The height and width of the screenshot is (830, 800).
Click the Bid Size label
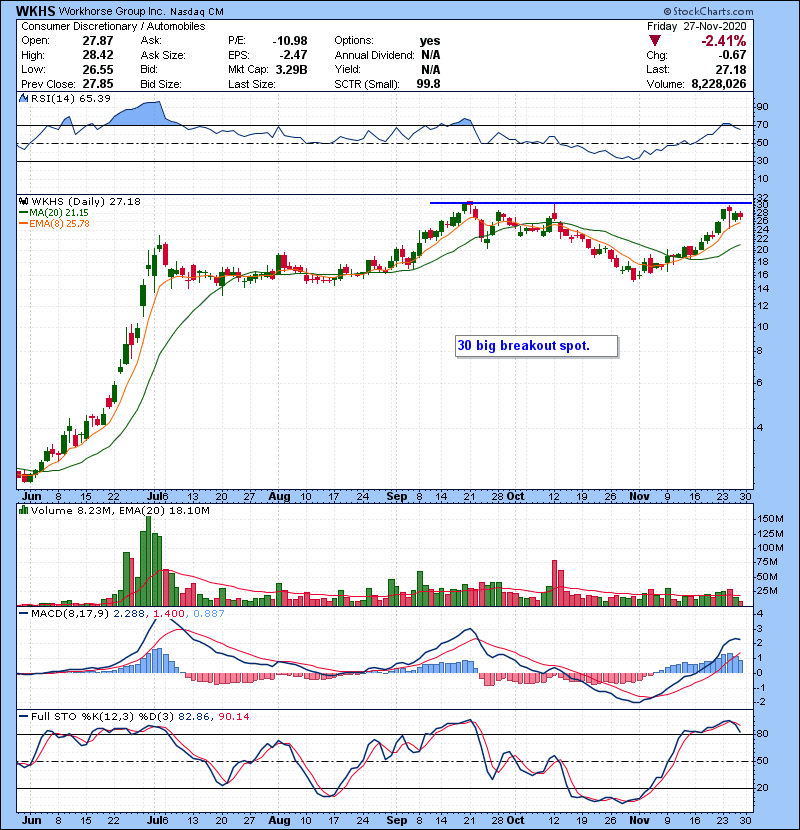click(x=161, y=84)
